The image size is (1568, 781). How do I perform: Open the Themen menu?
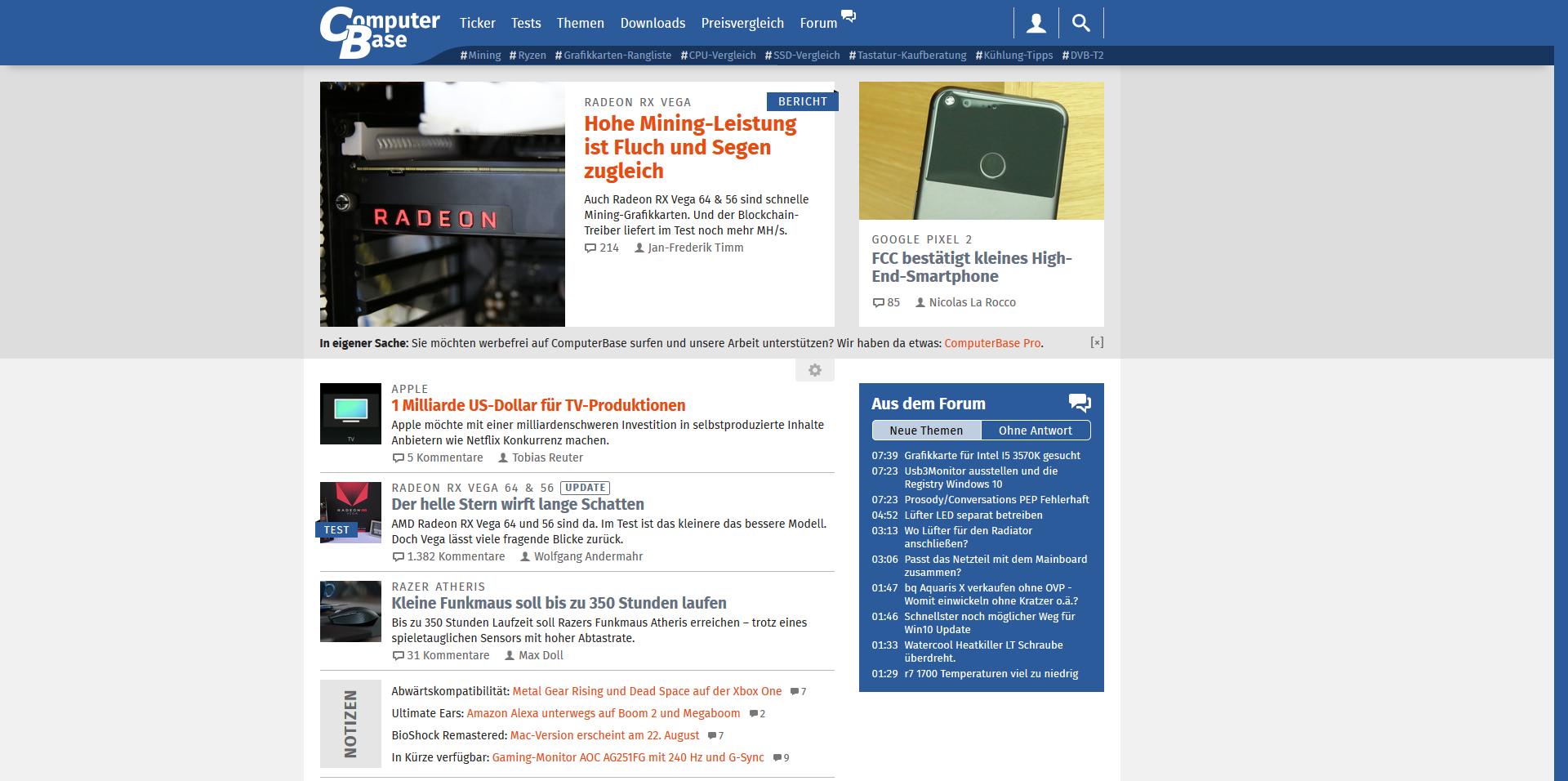(581, 23)
